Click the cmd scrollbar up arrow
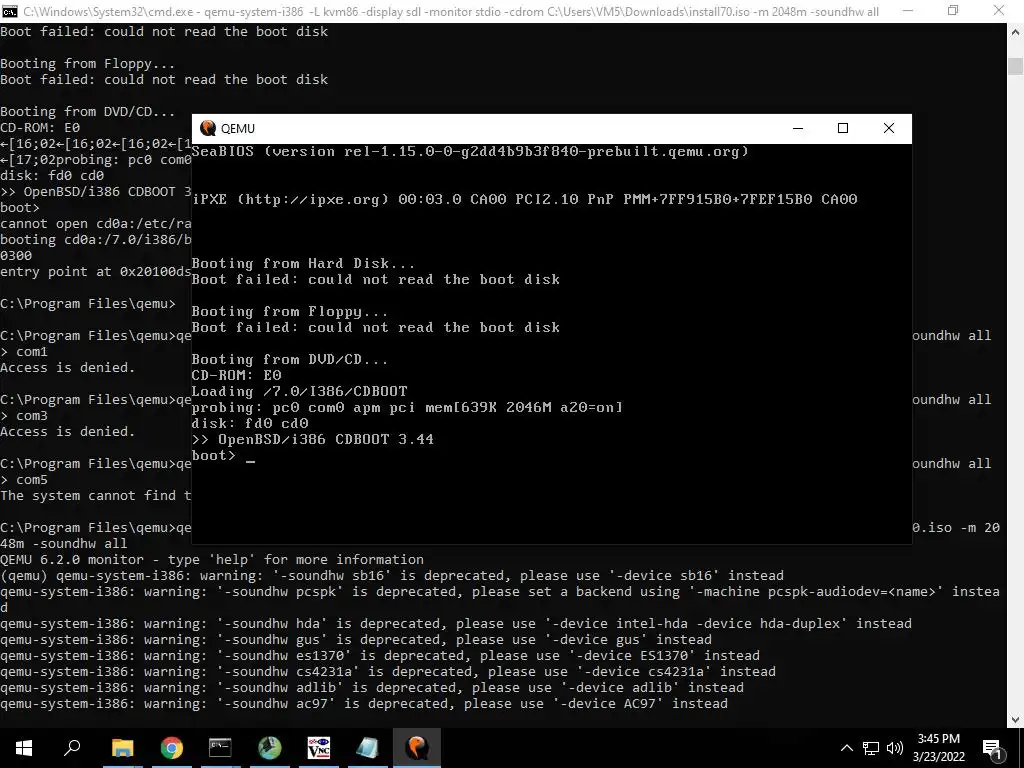 pos(1016,31)
